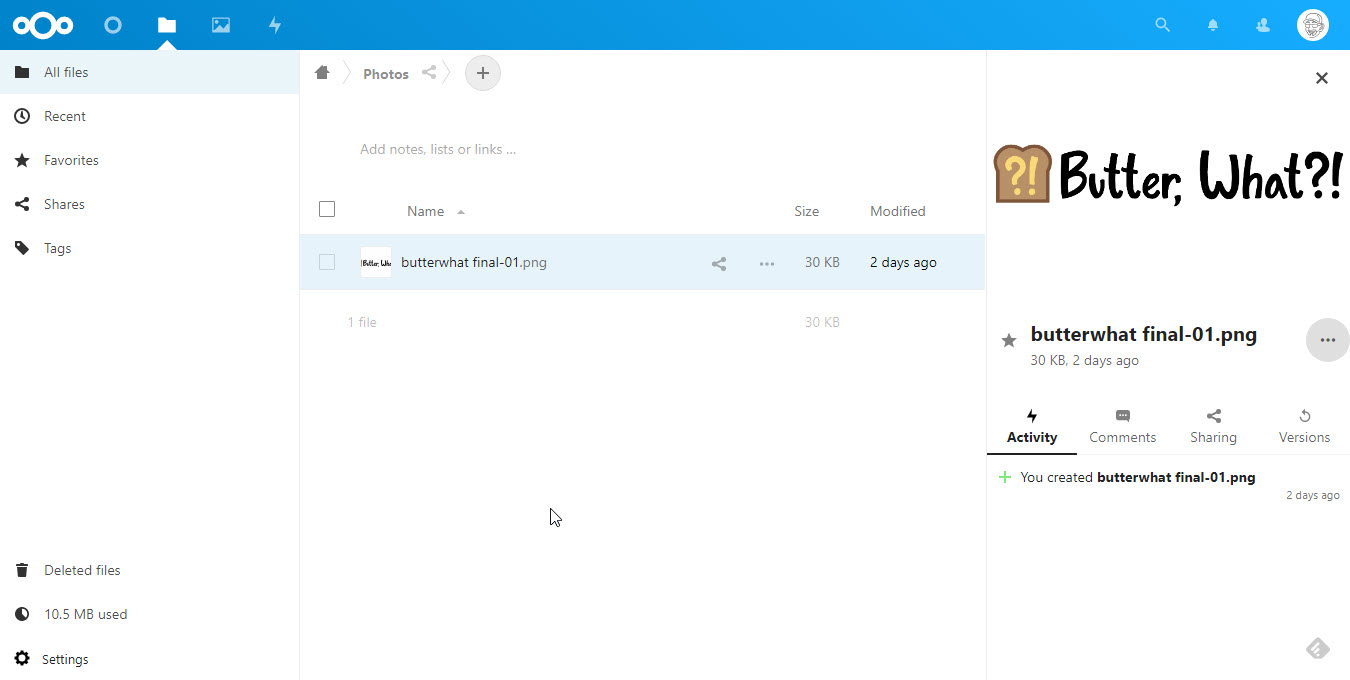The width and height of the screenshot is (1350, 680).
Task: Click the You created butterwhat activity entry
Action: point(1137,477)
